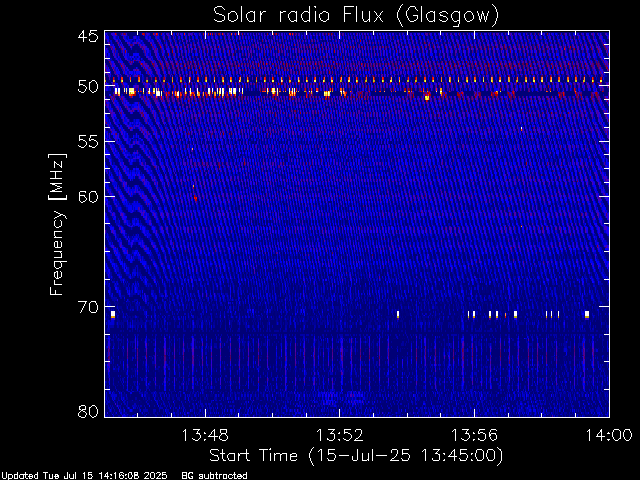
Task: Click the 80 MHz frequency axis label
Action: (88, 411)
